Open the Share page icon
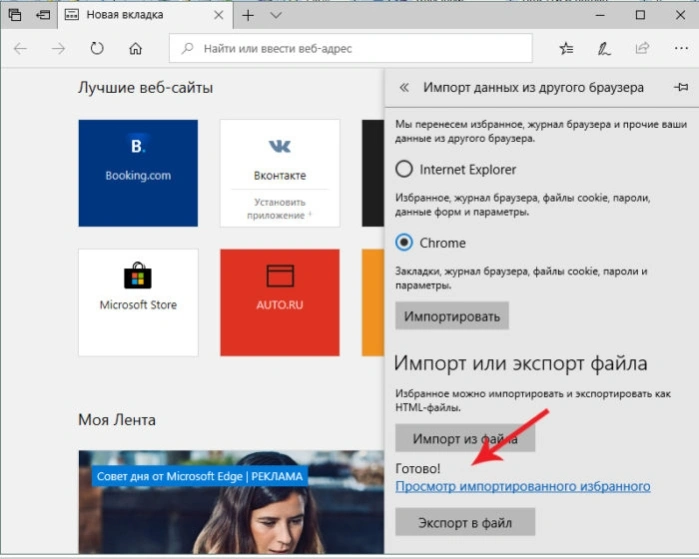The height and width of the screenshot is (559, 699). 642,48
